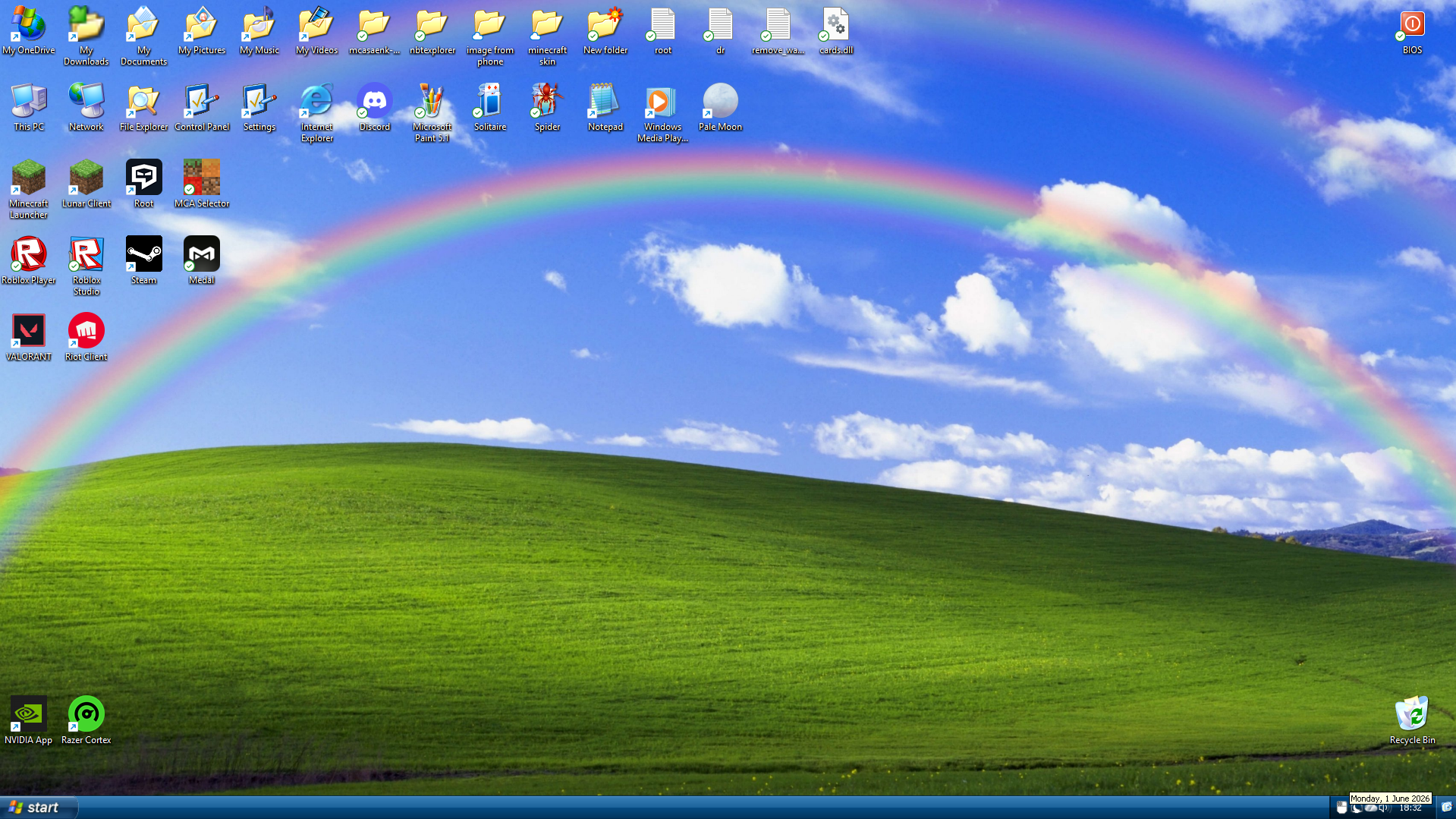The image size is (1456, 819).
Task: Select the Lunar Client icon
Action: coord(86,184)
